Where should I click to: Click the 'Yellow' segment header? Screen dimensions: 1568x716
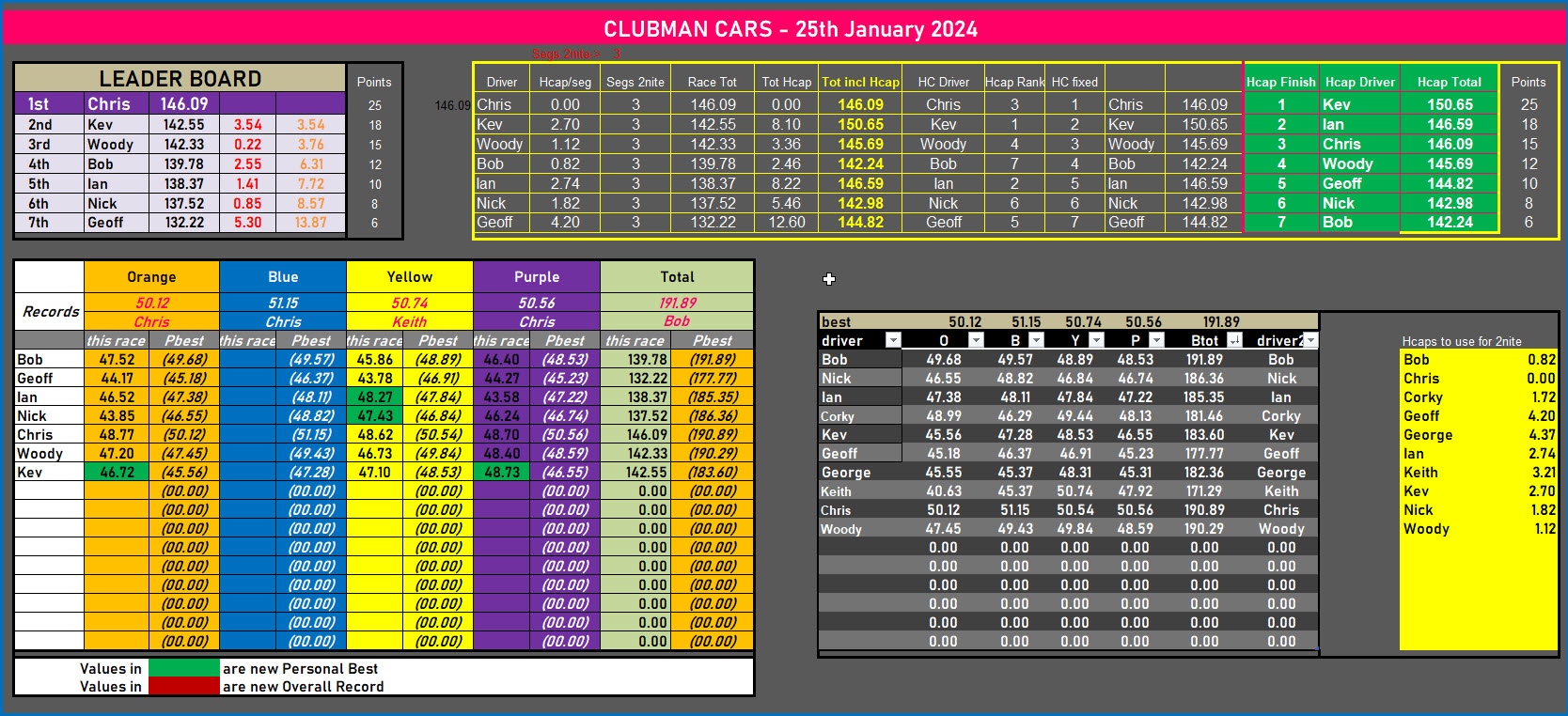click(x=410, y=277)
